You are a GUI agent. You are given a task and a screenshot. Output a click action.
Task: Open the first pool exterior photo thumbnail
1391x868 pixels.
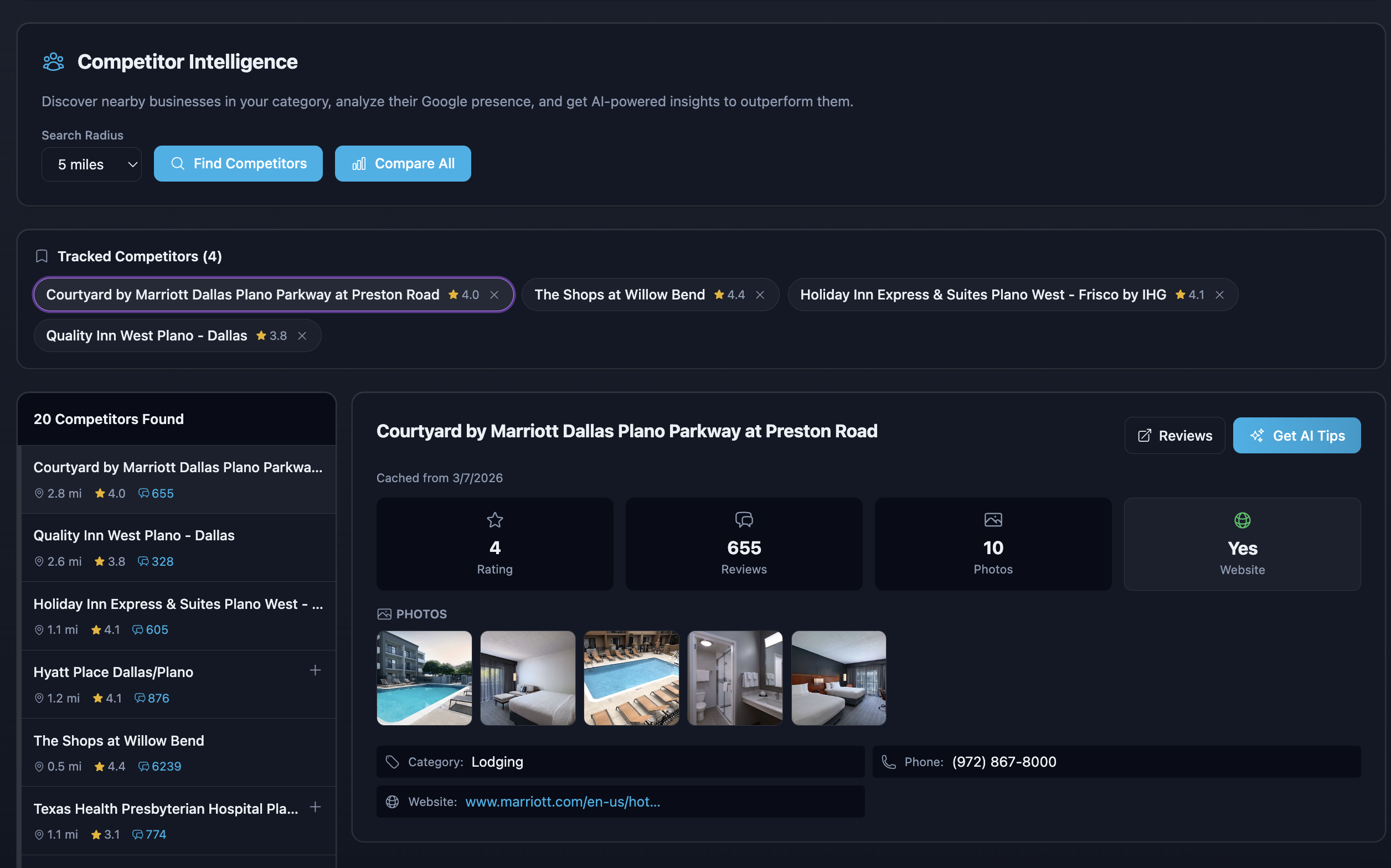pyautogui.click(x=424, y=678)
